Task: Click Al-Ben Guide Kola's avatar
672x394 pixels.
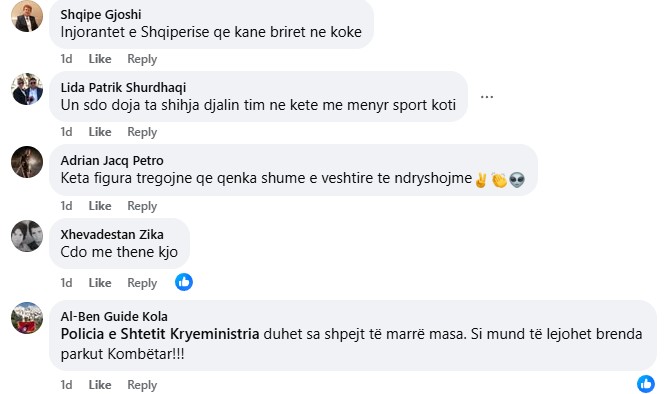Action: point(27,318)
